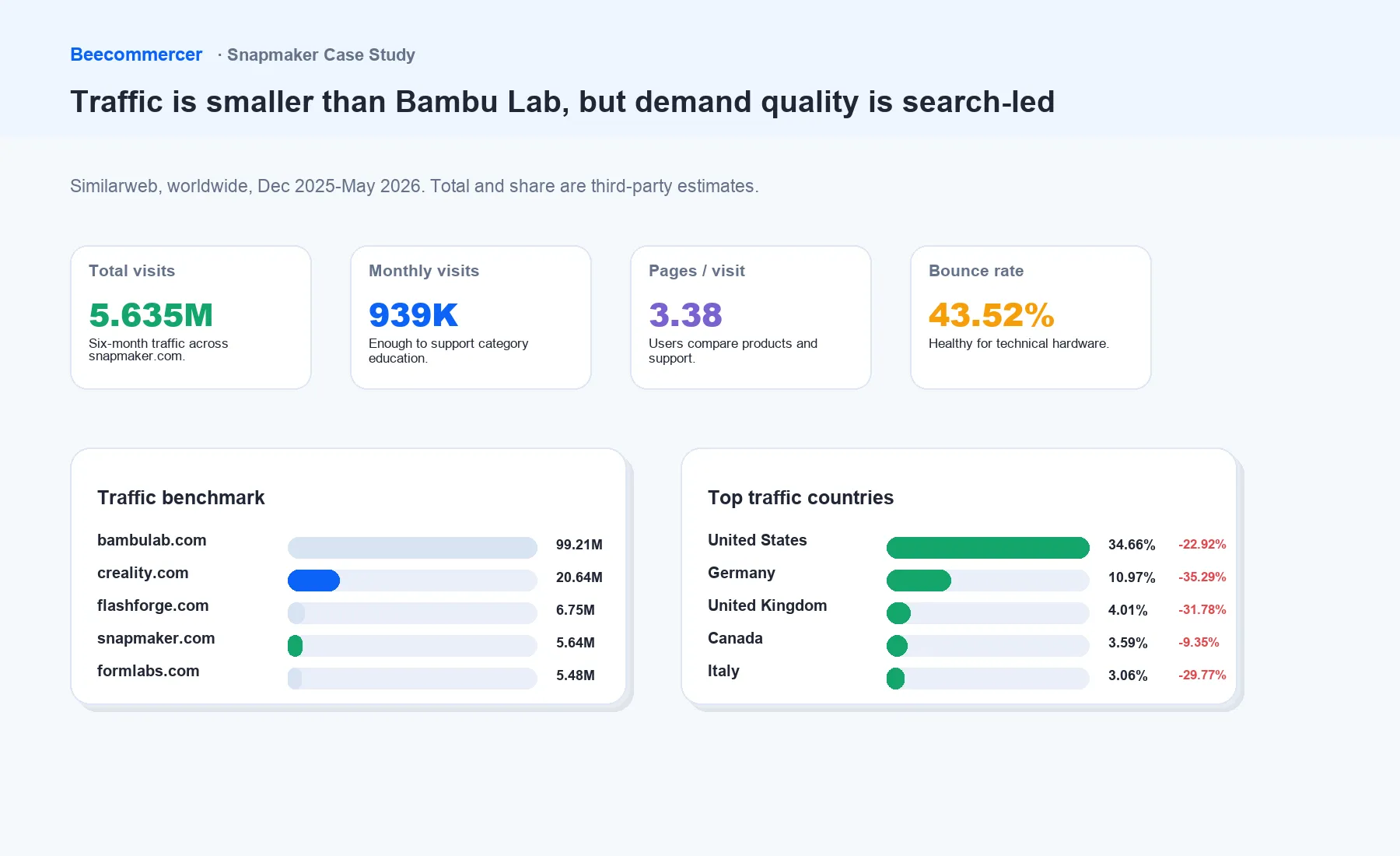Click the Total visits card heading
Viewport: 1400px width, 856px height.
131,271
